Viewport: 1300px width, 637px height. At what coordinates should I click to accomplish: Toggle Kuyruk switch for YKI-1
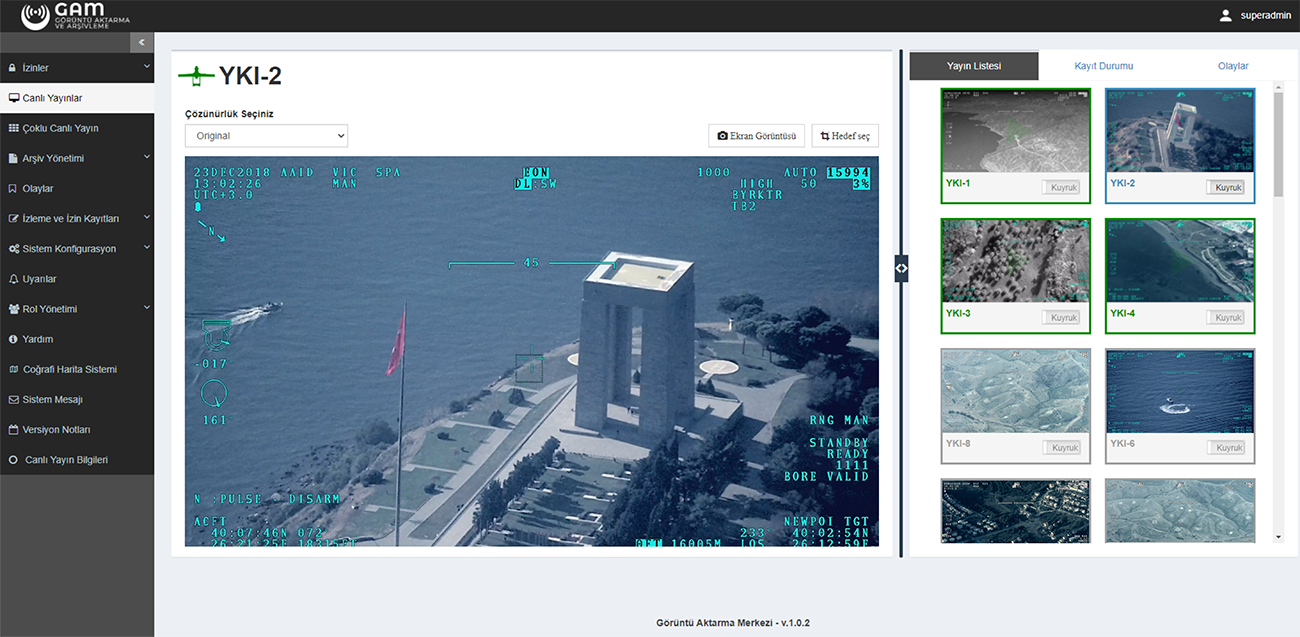click(1060, 187)
